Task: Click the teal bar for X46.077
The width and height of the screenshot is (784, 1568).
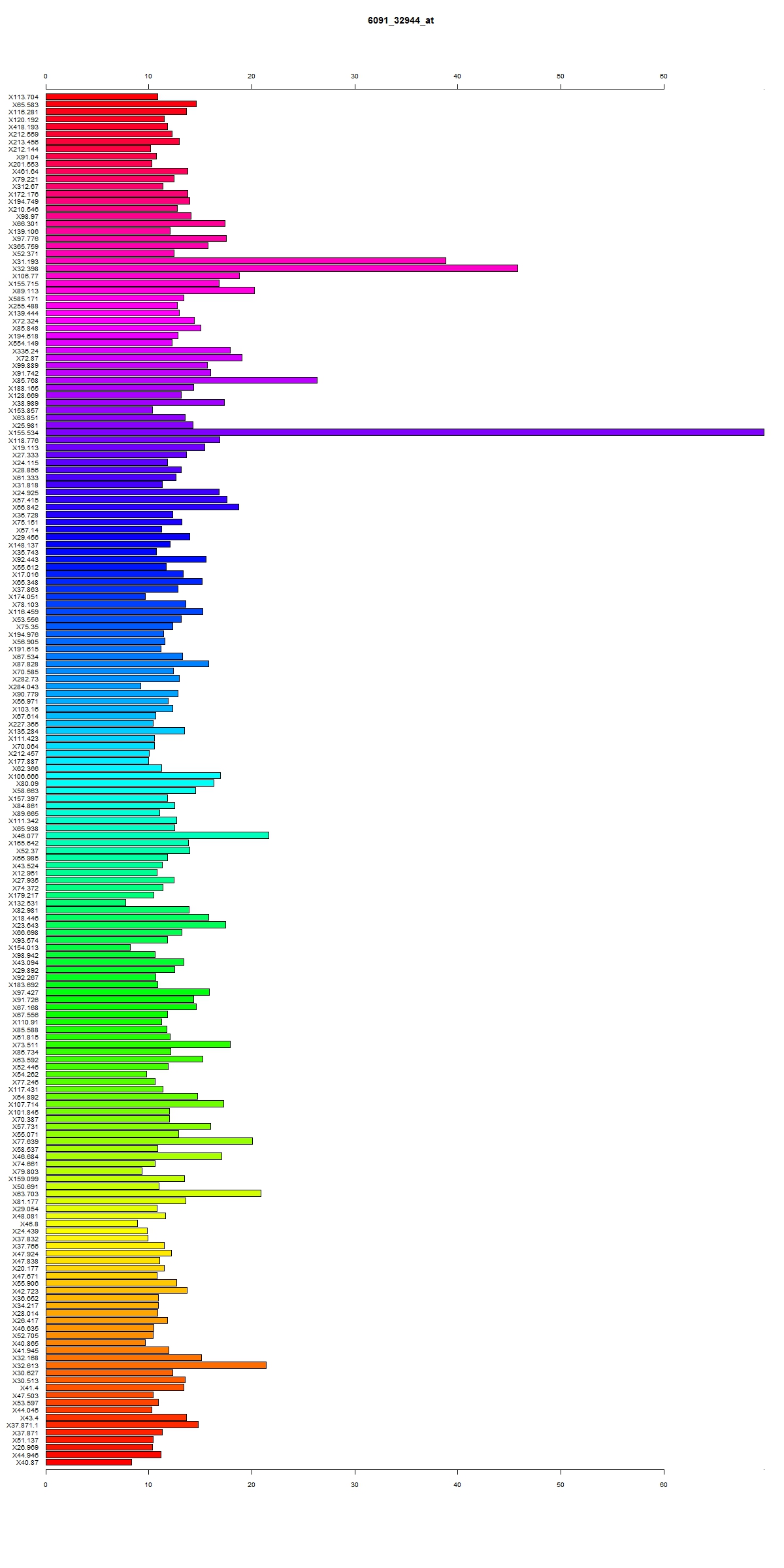Action: 157,836
